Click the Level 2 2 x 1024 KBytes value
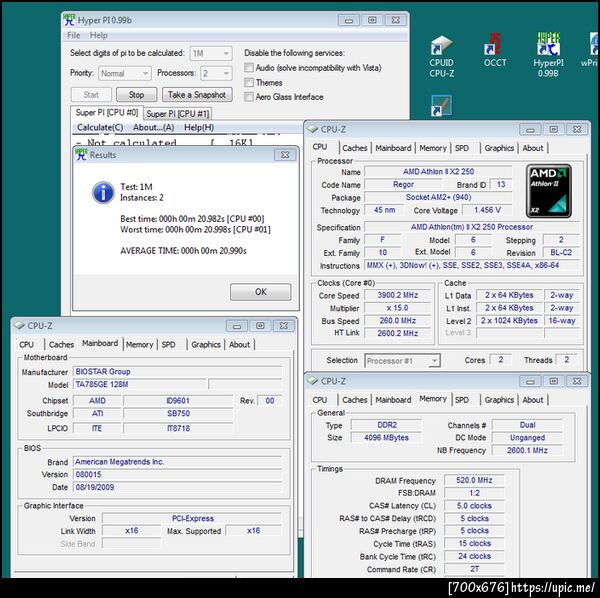Screen dimensions: 600x598 (x=509, y=321)
